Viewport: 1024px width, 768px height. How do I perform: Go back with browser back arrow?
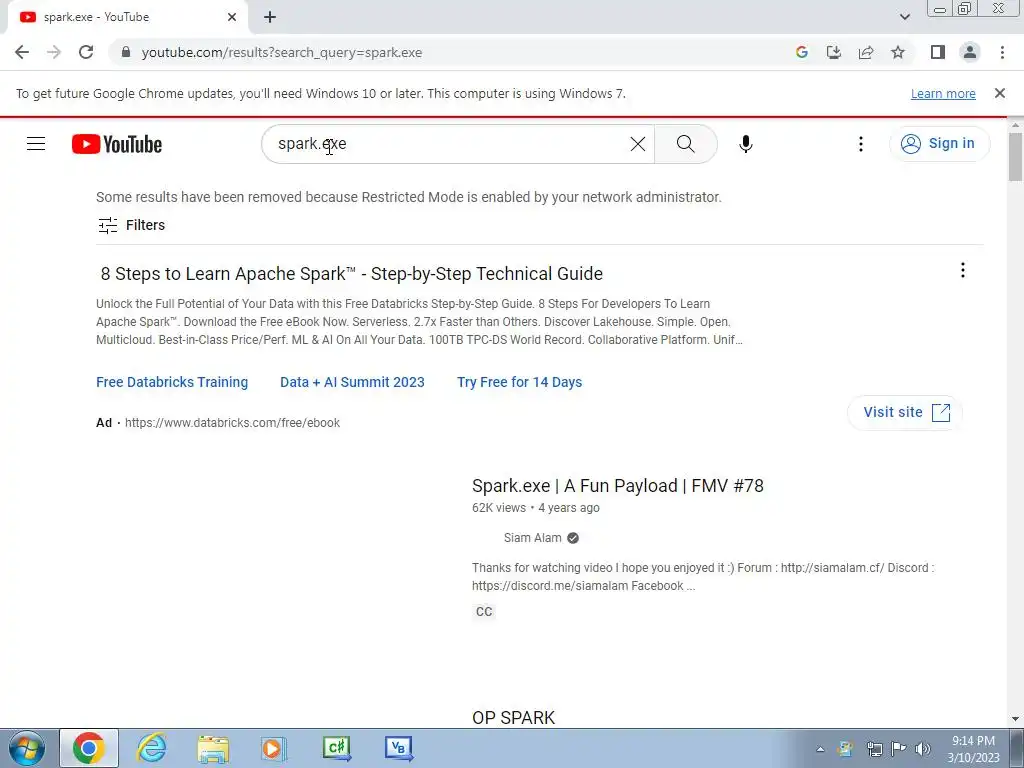(22, 52)
